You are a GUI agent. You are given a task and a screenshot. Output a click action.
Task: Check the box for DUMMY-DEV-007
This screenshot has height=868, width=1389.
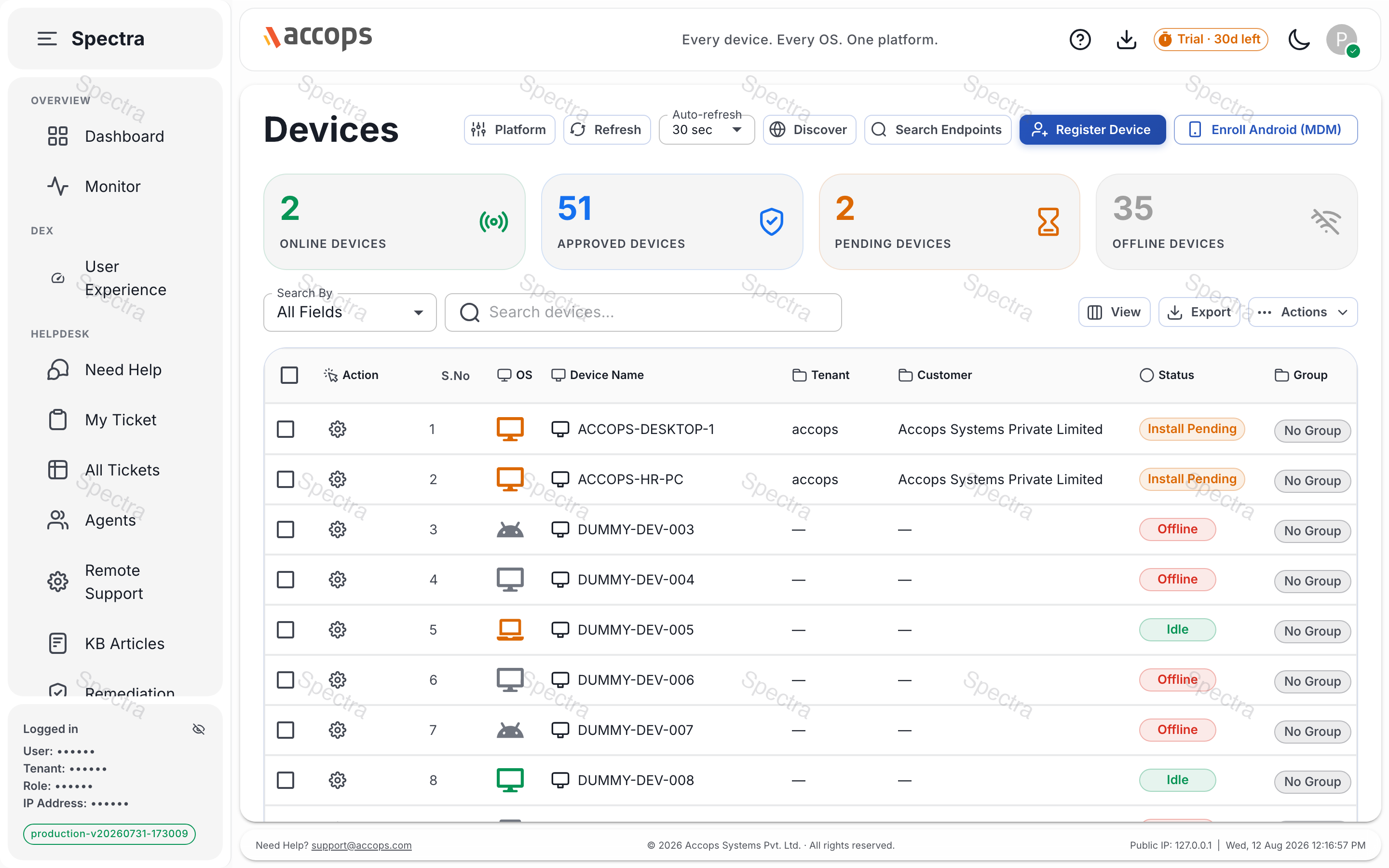point(285,730)
